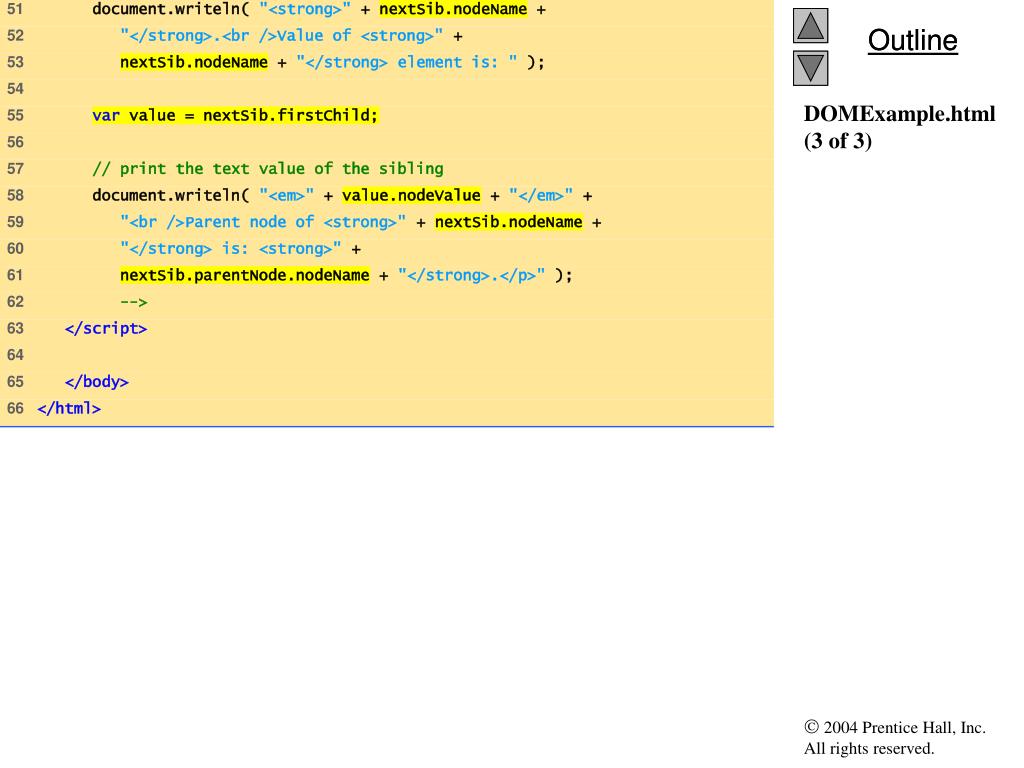The width and height of the screenshot is (1024, 768).
Task: Click the highlighted value.nodeValue expression
Action: click(x=411, y=195)
